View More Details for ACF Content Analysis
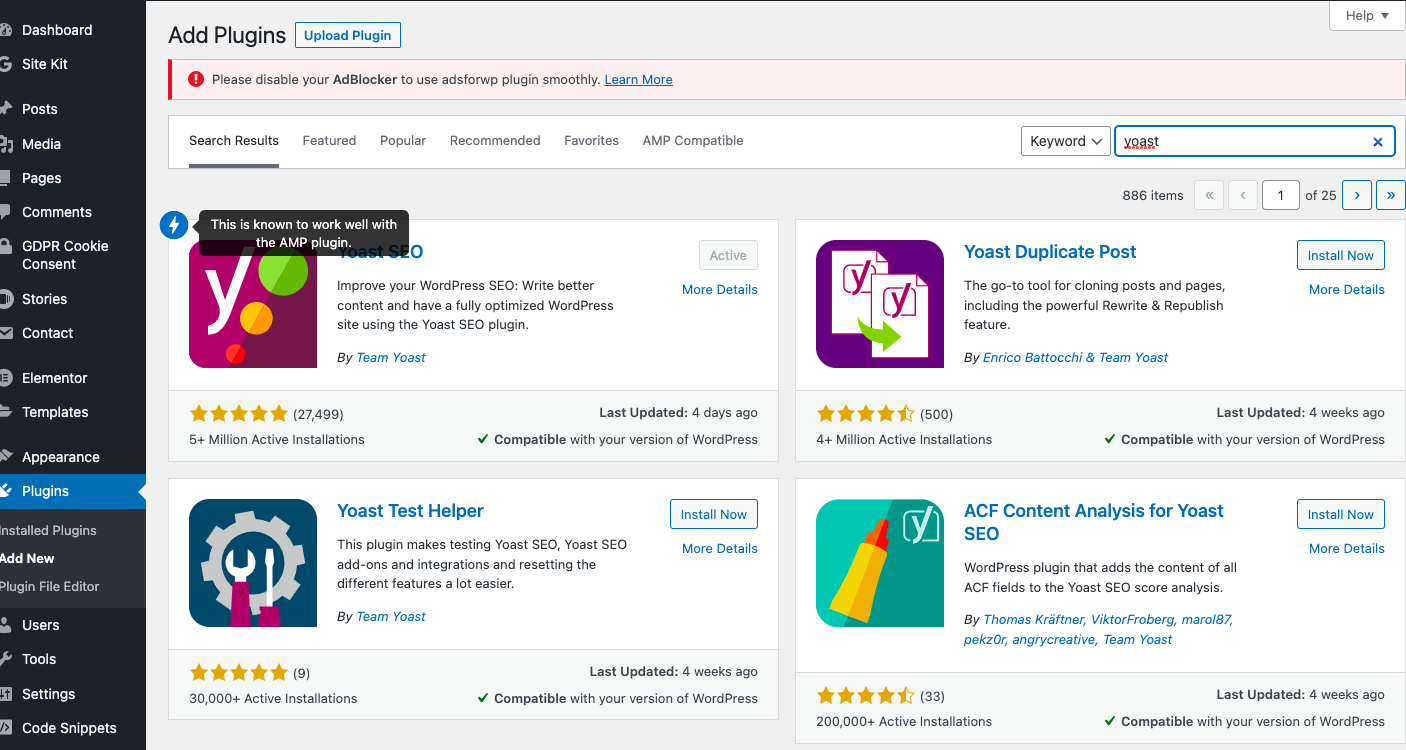The image size is (1406, 750). pyautogui.click(x=1347, y=549)
